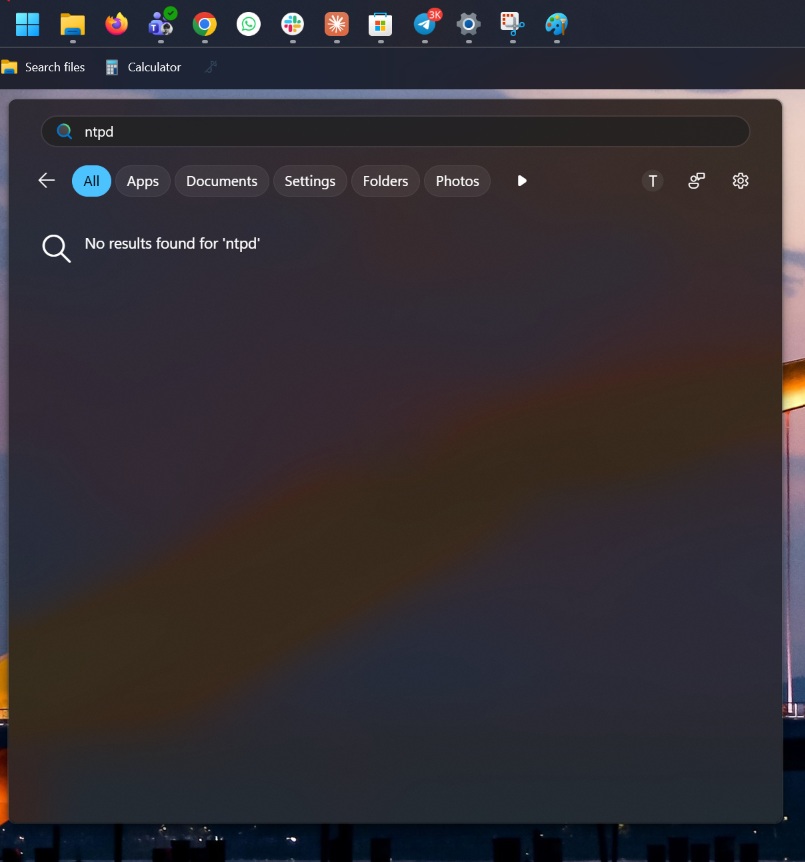Viewport: 805px width, 862px height.
Task: Click the linked accounts icon beside avatar
Action: (697, 181)
